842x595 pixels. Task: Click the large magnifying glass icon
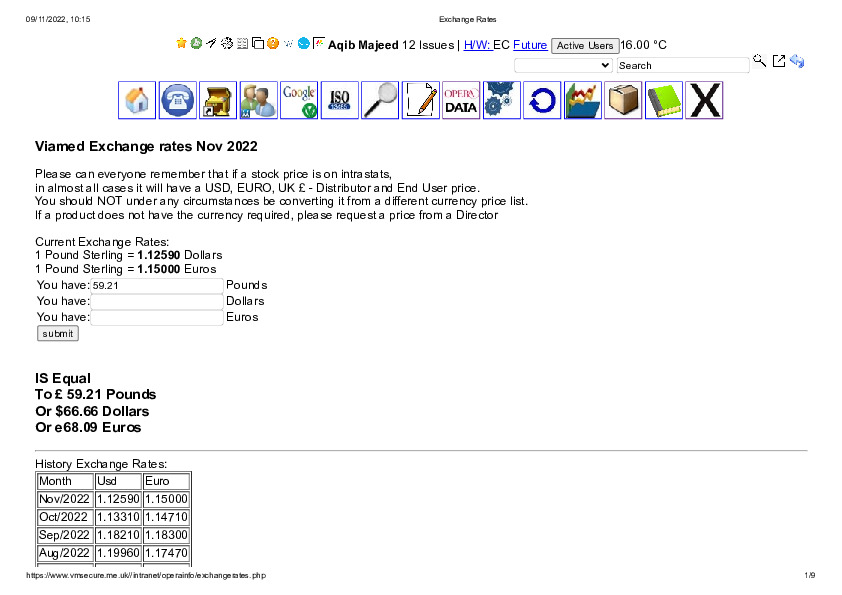(x=380, y=100)
